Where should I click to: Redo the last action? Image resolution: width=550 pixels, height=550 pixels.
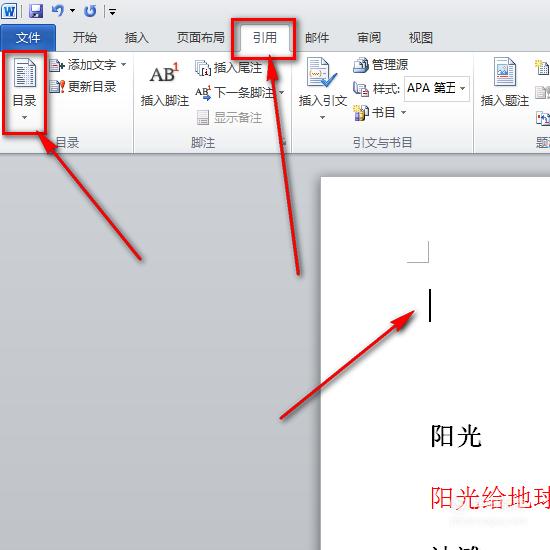click(x=90, y=11)
